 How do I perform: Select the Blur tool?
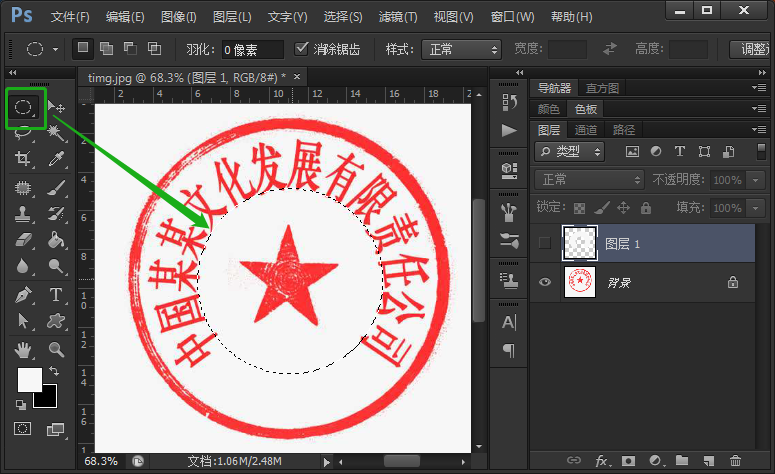(x=23, y=266)
